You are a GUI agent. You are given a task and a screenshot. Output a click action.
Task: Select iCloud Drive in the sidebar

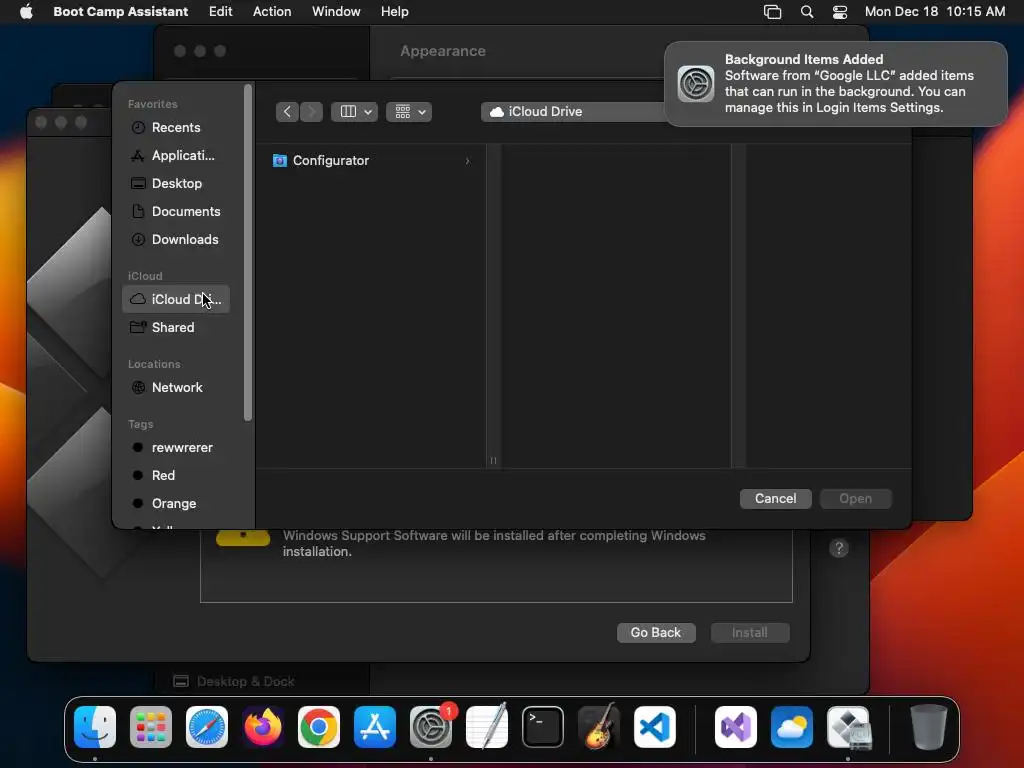click(176, 299)
